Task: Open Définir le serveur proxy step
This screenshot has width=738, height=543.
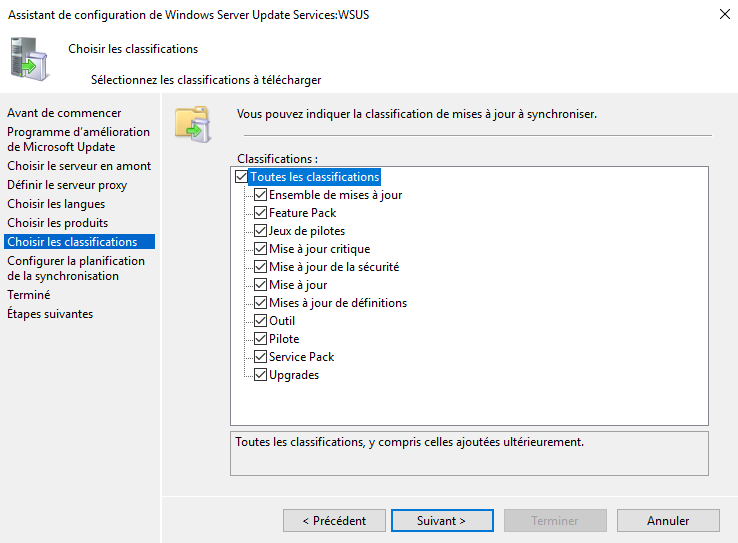Action: tap(67, 185)
